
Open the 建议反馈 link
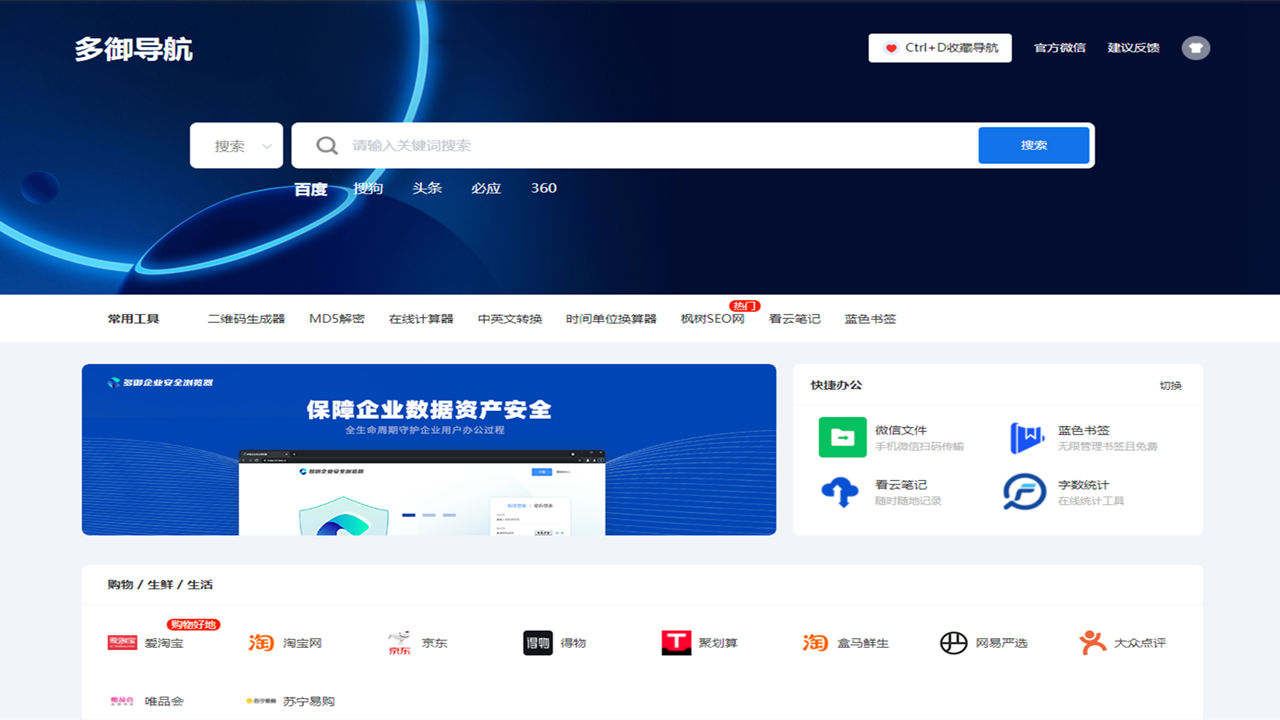click(1133, 48)
